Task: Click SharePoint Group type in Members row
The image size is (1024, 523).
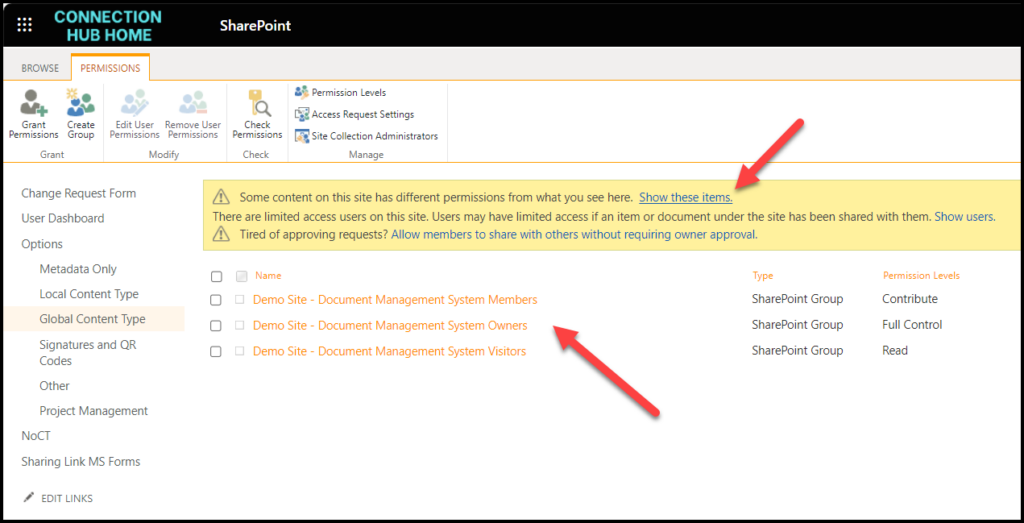Action: click(797, 299)
